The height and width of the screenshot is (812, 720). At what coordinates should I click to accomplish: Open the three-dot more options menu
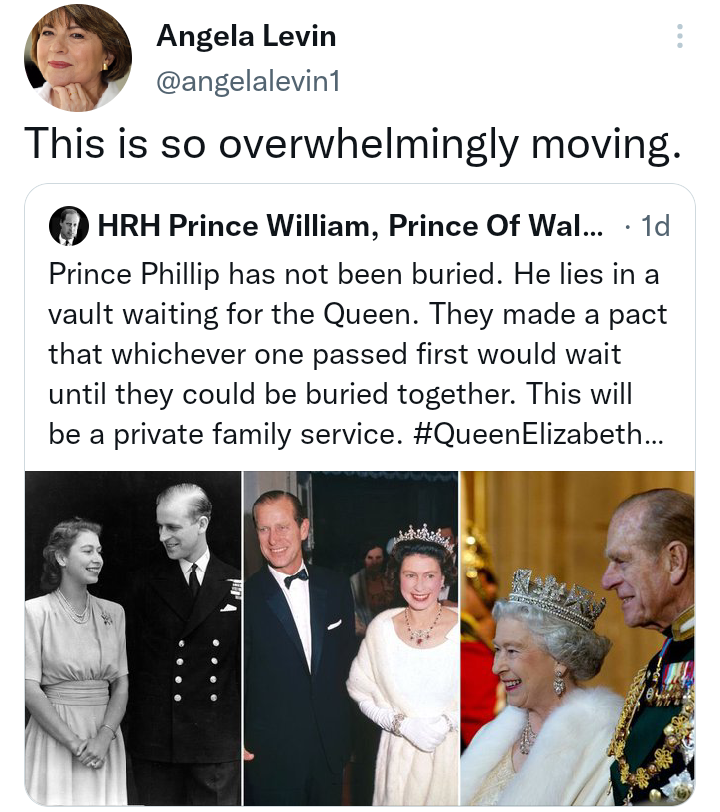pos(680,38)
